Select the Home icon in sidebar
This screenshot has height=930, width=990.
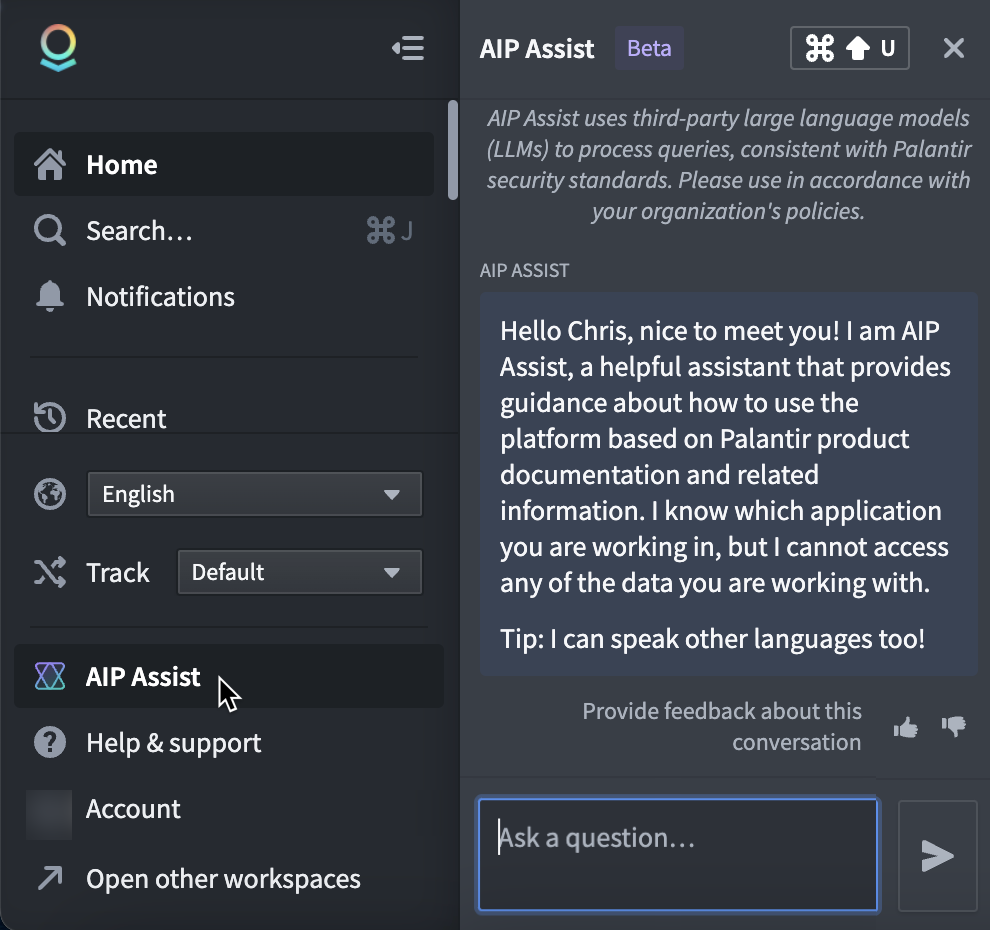pyautogui.click(x=48, y=164)
